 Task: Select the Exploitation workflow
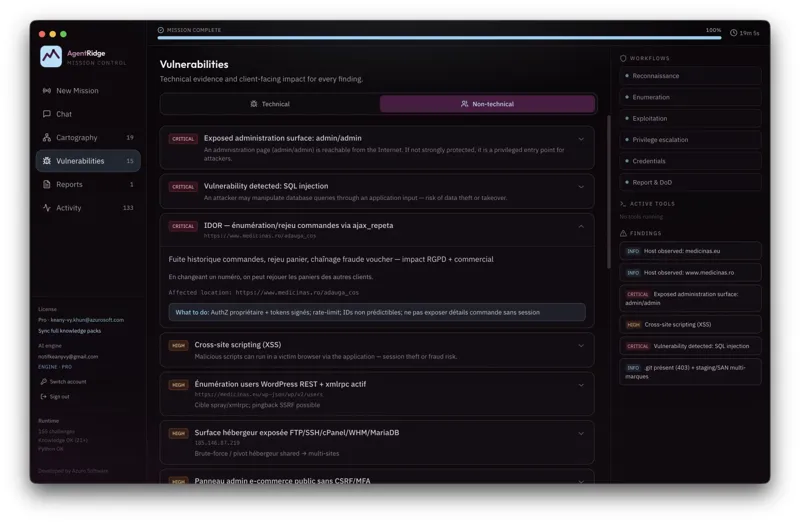tap(690, 118)
